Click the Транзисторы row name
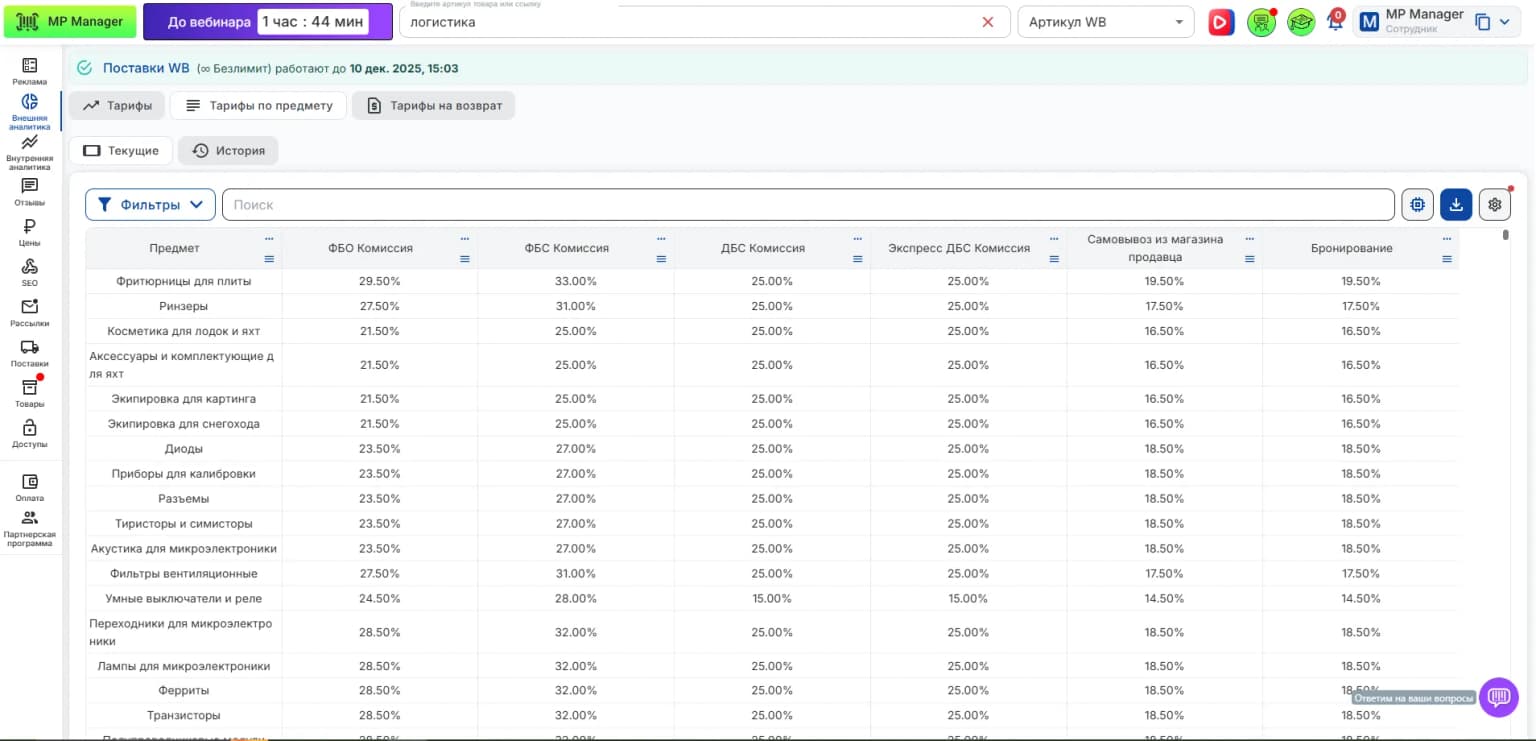 pos(184,715)
